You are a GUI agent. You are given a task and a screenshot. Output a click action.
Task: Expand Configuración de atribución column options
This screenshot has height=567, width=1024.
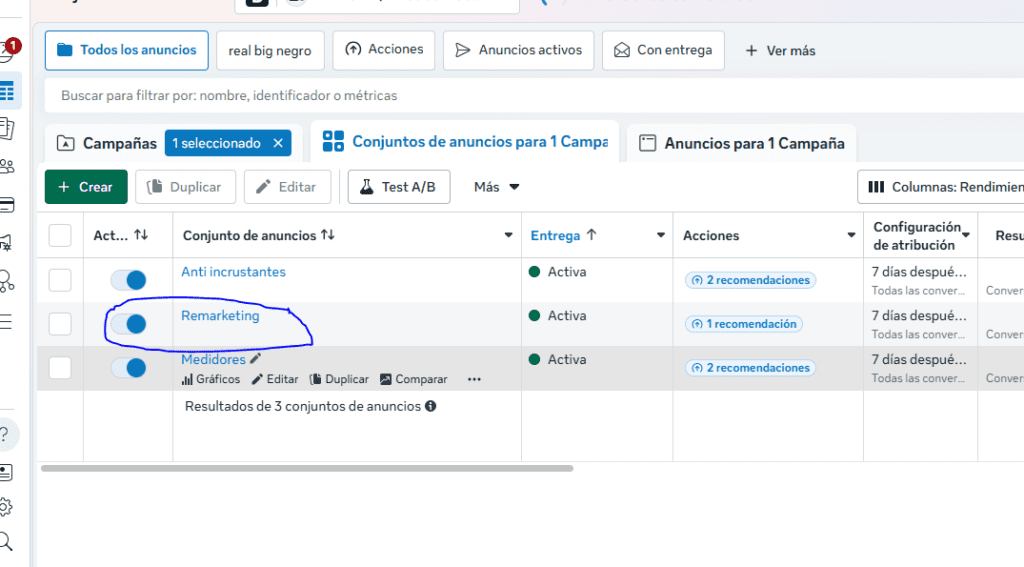pyautogui.click(x=965, y=235)
